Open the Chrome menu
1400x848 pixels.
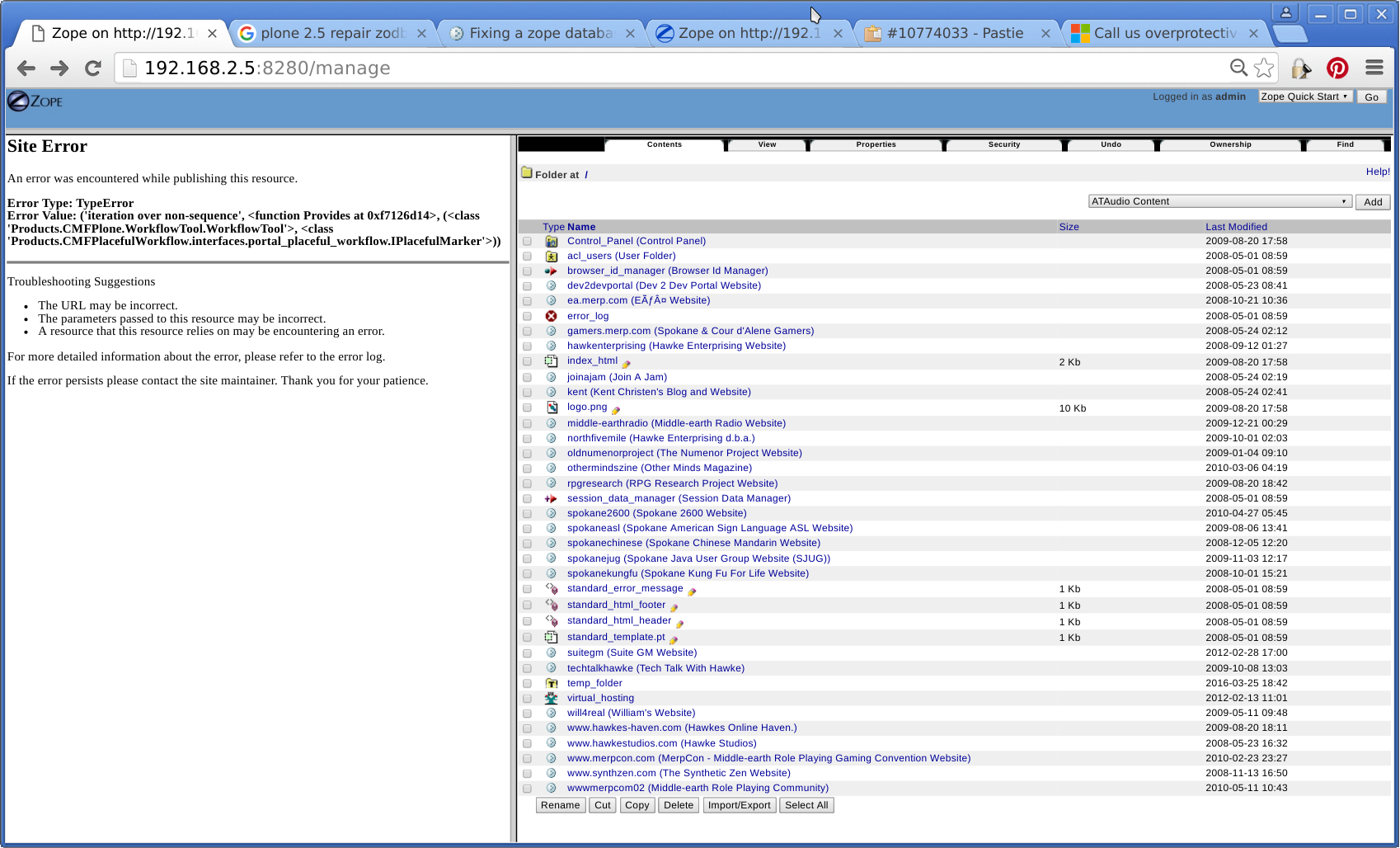coord(1374,68)
